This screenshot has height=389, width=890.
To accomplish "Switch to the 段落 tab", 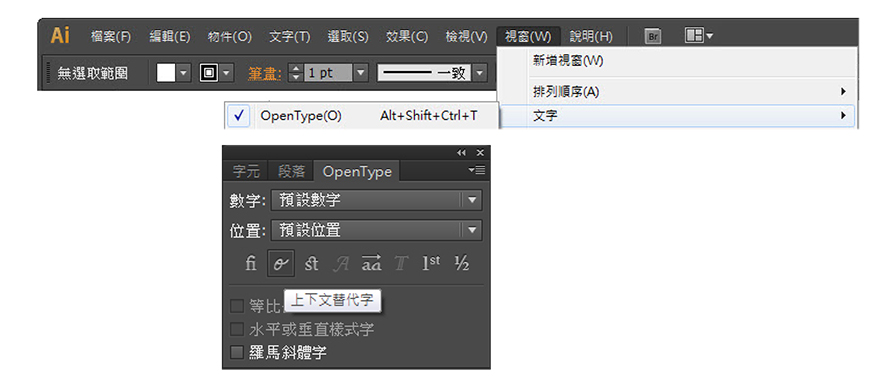I will pos(291,171).
